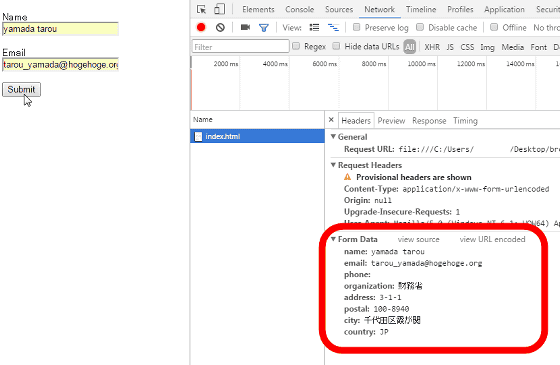Screen dimensions: 560x365
Task: Select the 'Origin: null' header row
Action: tap(368, 200)
